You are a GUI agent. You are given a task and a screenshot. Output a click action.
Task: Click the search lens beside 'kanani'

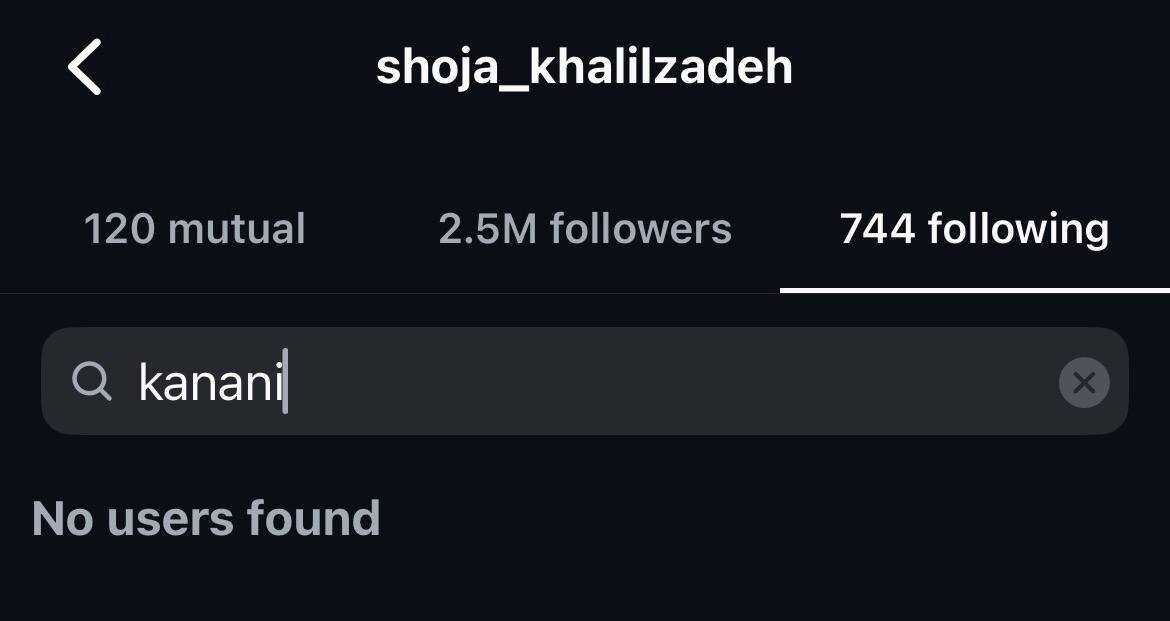pos(92,381)
